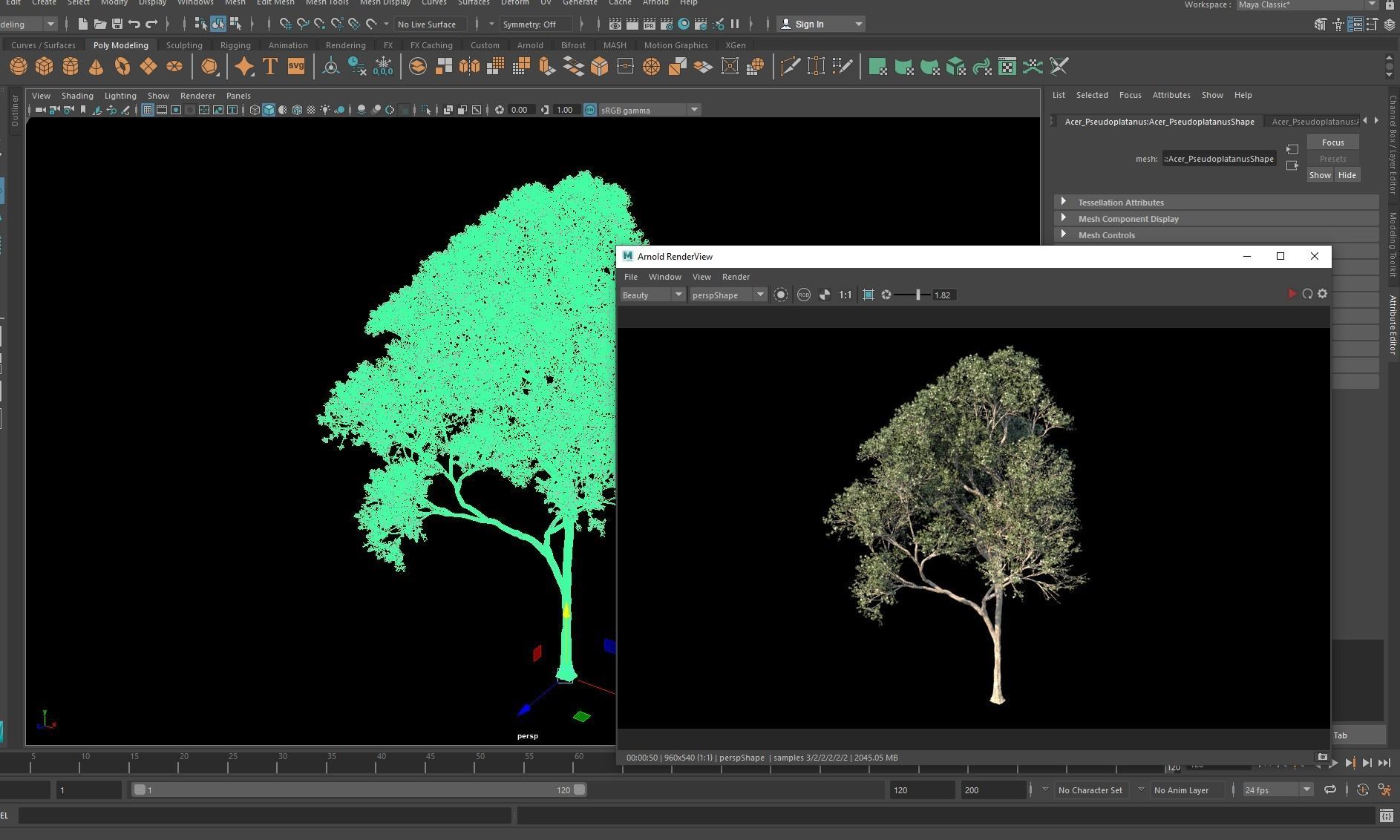Create a polygon cube from the shelf
The width and height of the screenshot is (1400, 840).
pos(45,67)
